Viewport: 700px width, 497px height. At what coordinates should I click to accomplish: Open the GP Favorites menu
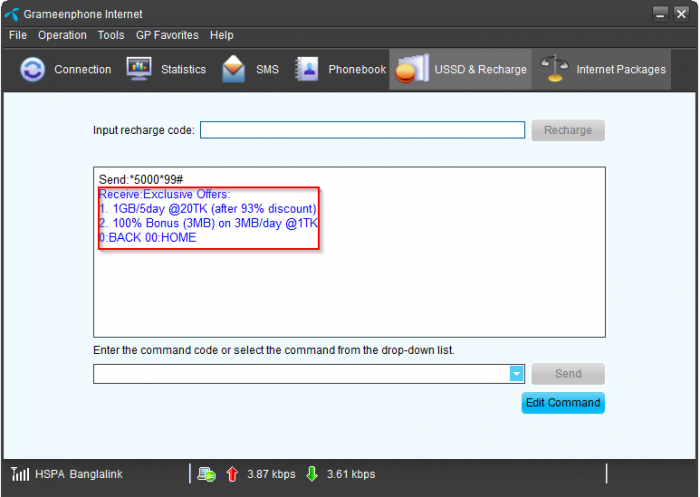167,35
